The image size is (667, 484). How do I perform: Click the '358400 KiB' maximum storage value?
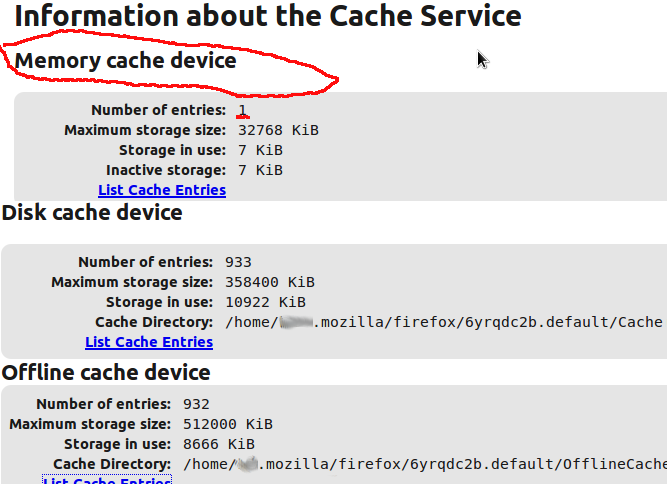click(x=270, y=282)
